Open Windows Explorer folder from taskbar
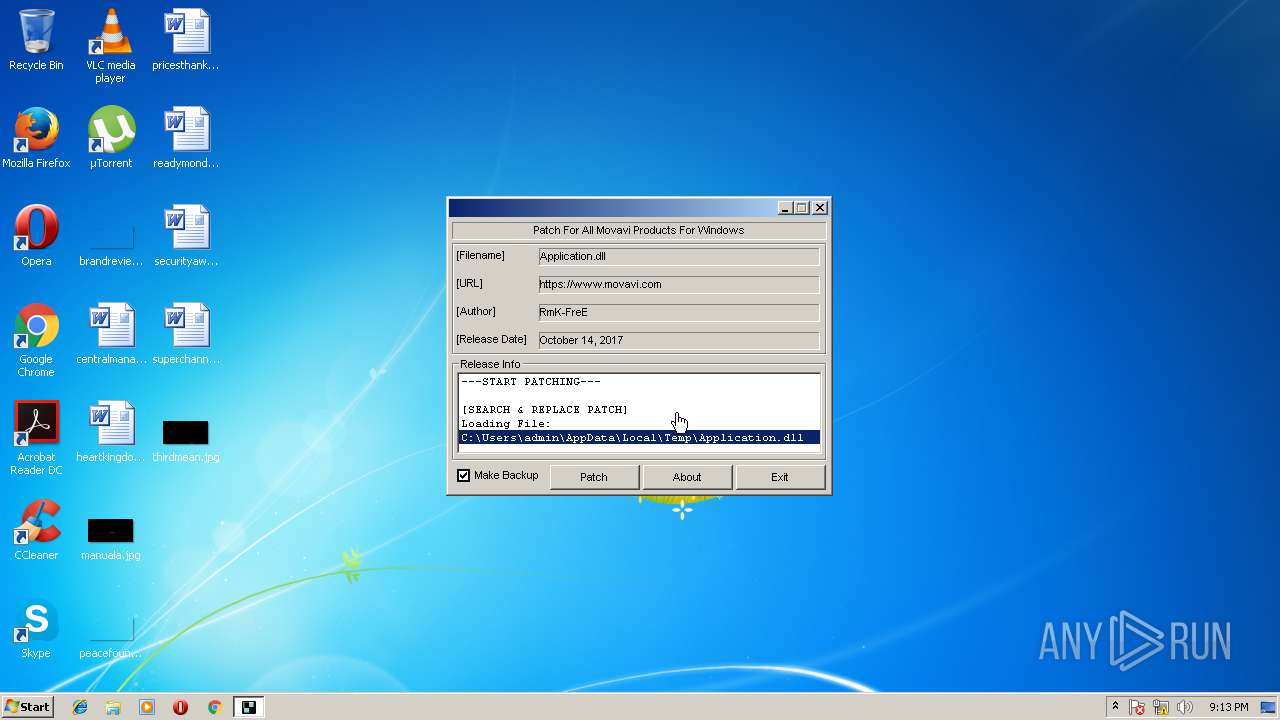Image resolution: width=1280 pixels, height=720 pixels. point(113,707)
